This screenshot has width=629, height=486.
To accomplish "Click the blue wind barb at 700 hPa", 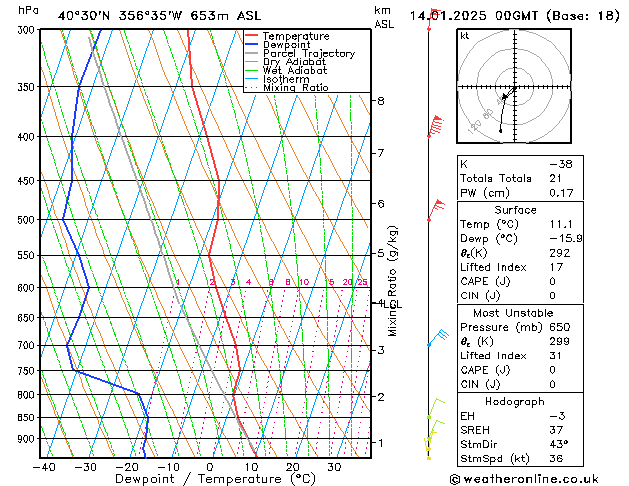I will [x=438, y=337].
